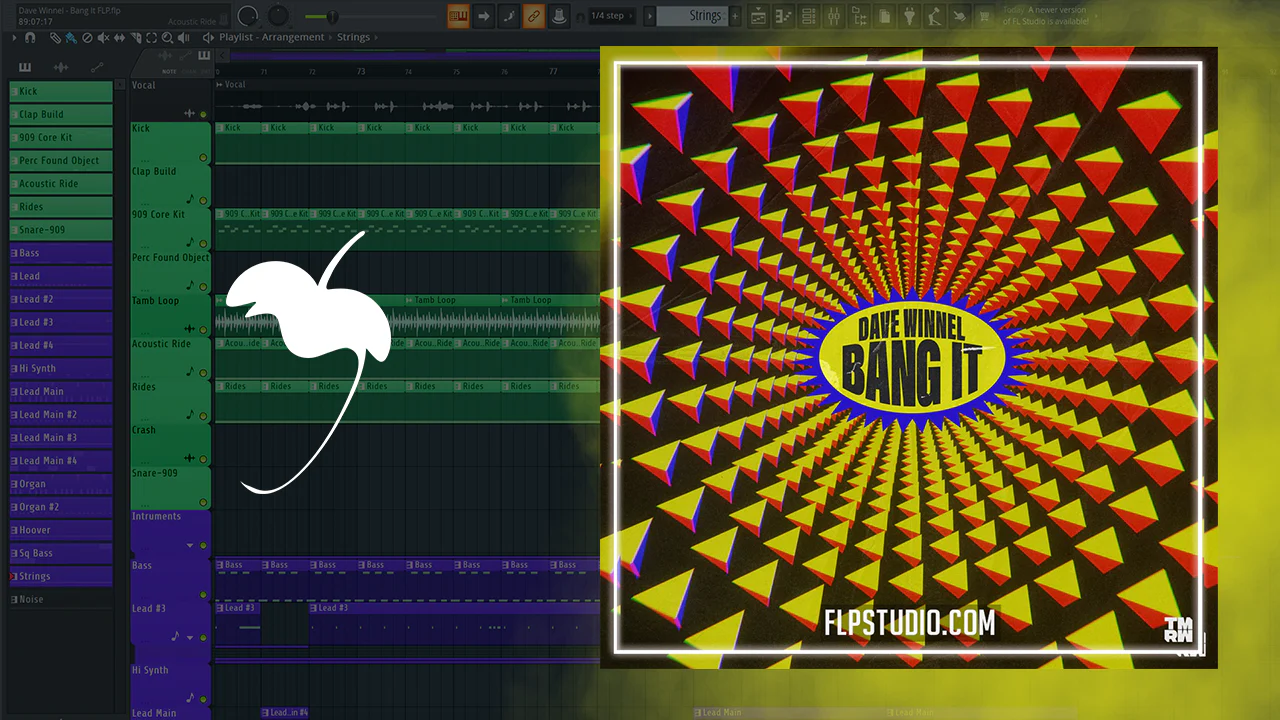The height and width of the screenshot is (720, 1280).
Task: Adjust the main pitch knob
Action: (278, 16)
